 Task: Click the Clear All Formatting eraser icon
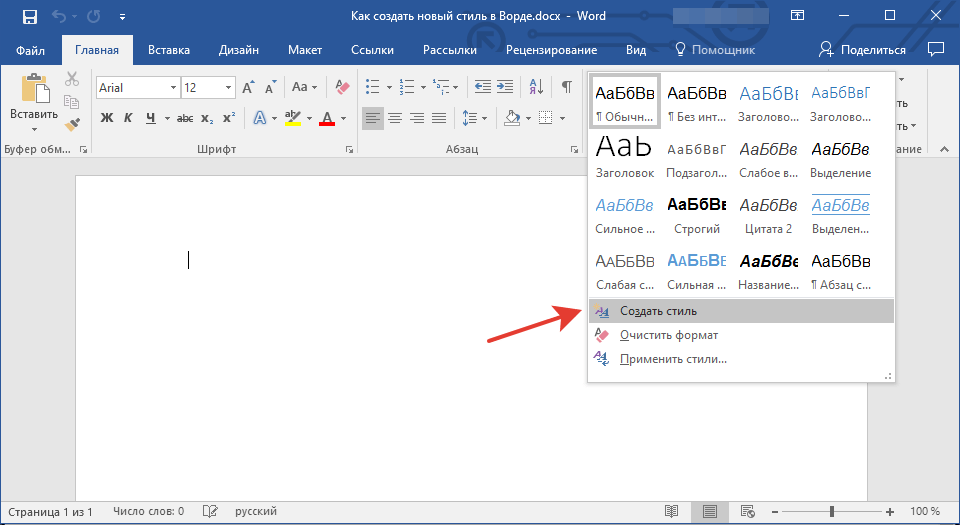tap(343, 88)
